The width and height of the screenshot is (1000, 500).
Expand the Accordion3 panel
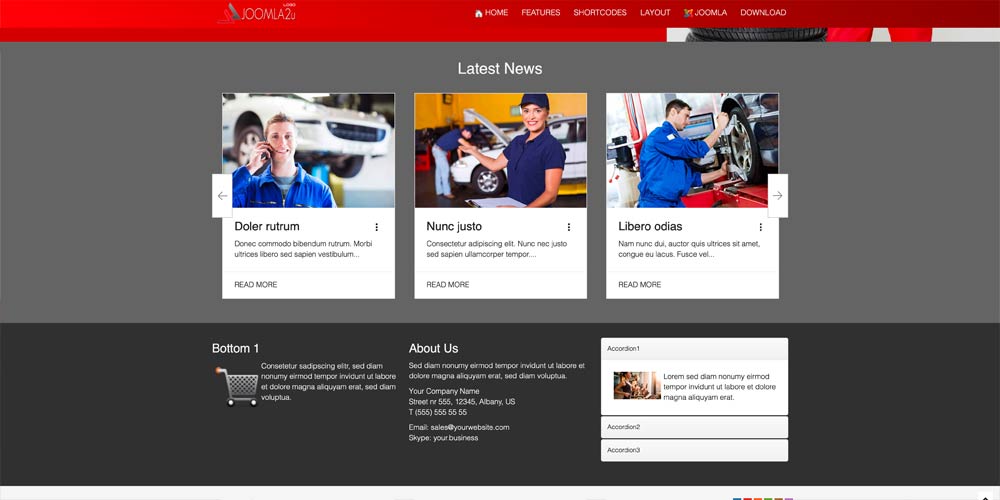point(694,450)
